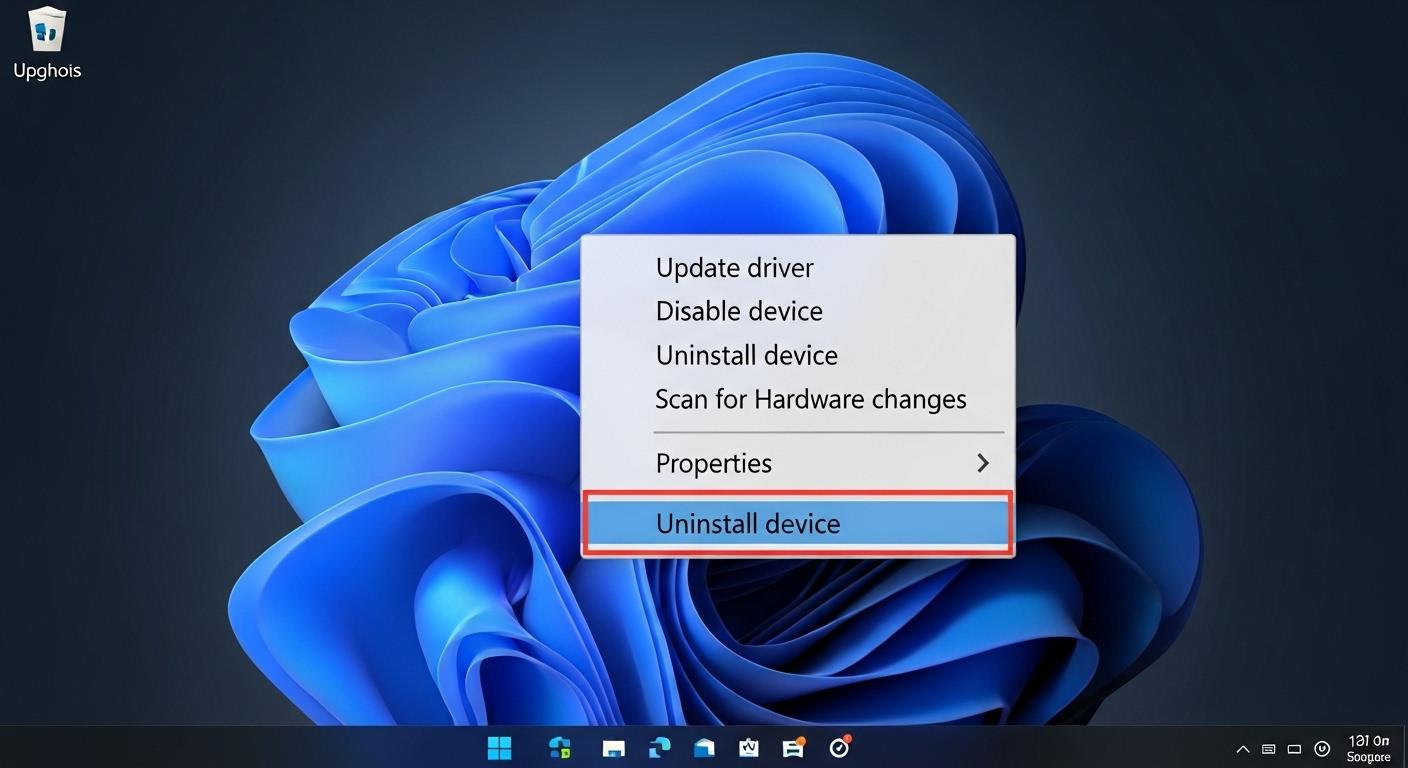Choose Scan for Hardware changes

pyautogui.click(x=810, y=398)
